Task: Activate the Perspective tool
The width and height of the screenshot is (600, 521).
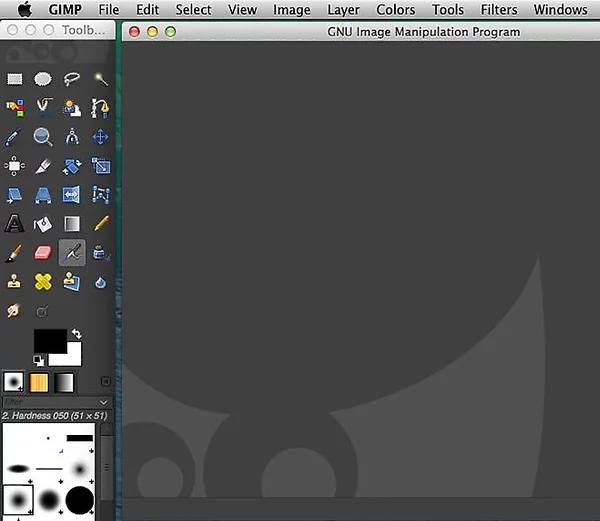Action: click(43, 195)
